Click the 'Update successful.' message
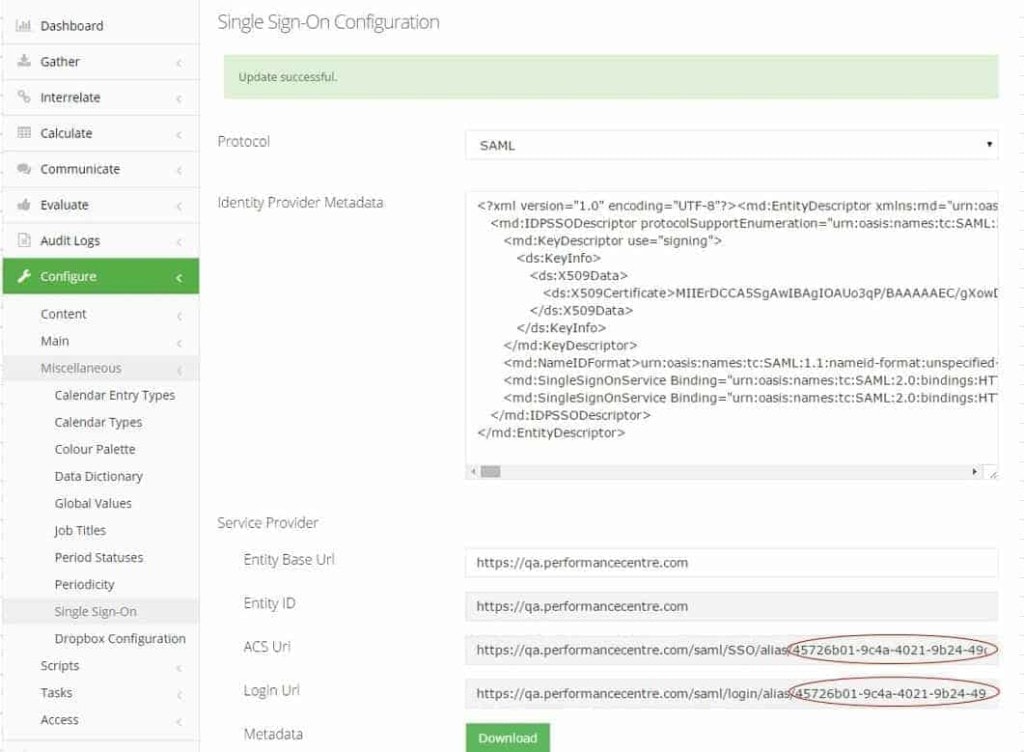Screen dimensions: 1024x752 pyautogui.click(x=288, y=77)
